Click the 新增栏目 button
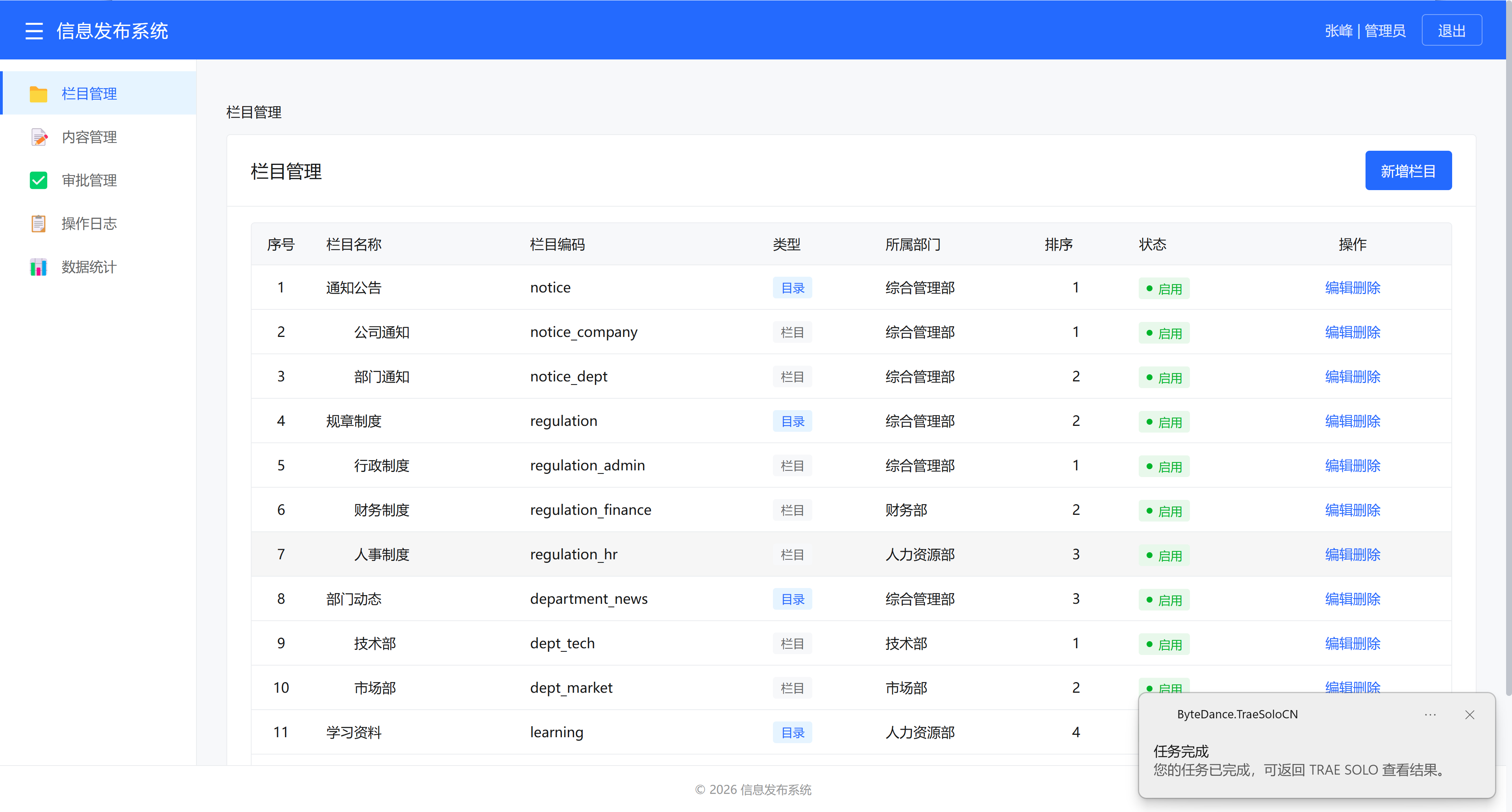 tap(1408, 171)
